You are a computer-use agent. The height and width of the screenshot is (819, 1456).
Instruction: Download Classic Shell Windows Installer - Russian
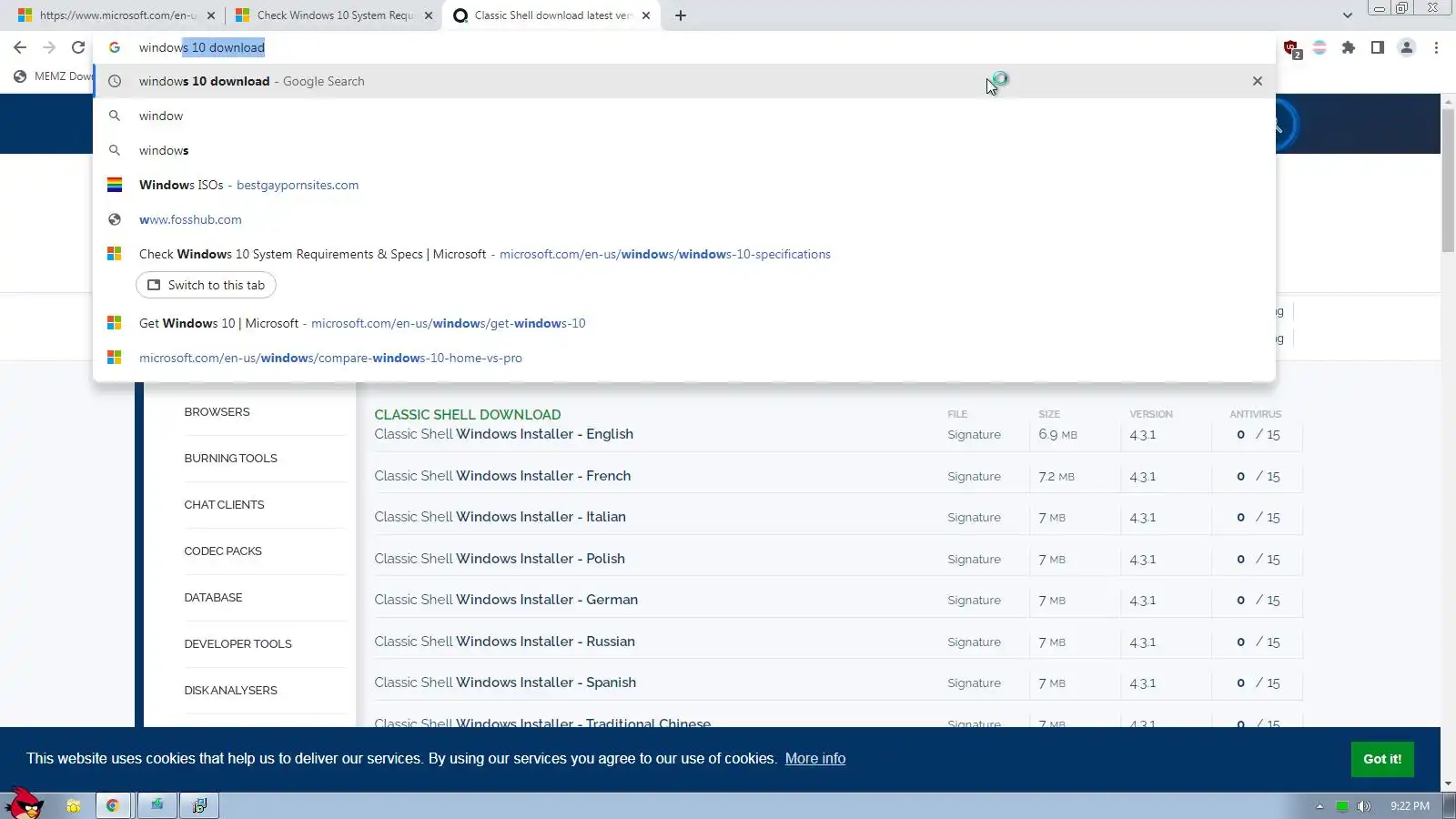[504, 642]
